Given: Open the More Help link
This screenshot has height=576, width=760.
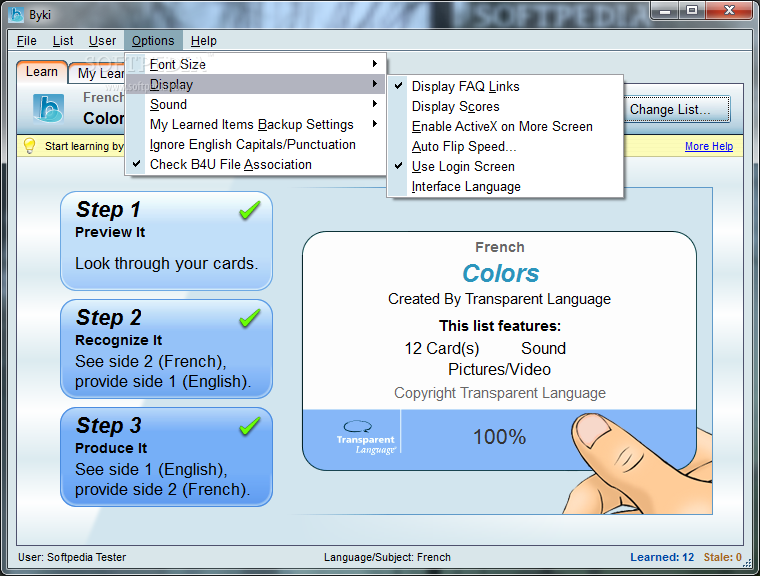Looking at the screenshot, I should pyautogui.click(x=709, y=146).
